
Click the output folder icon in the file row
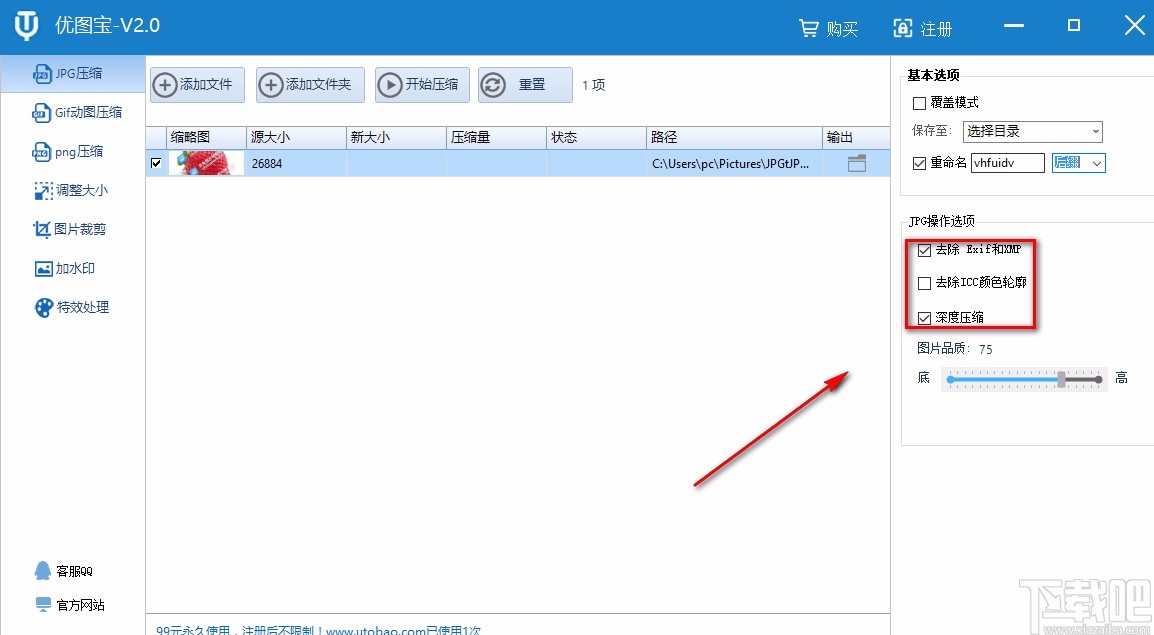[855, 162]
